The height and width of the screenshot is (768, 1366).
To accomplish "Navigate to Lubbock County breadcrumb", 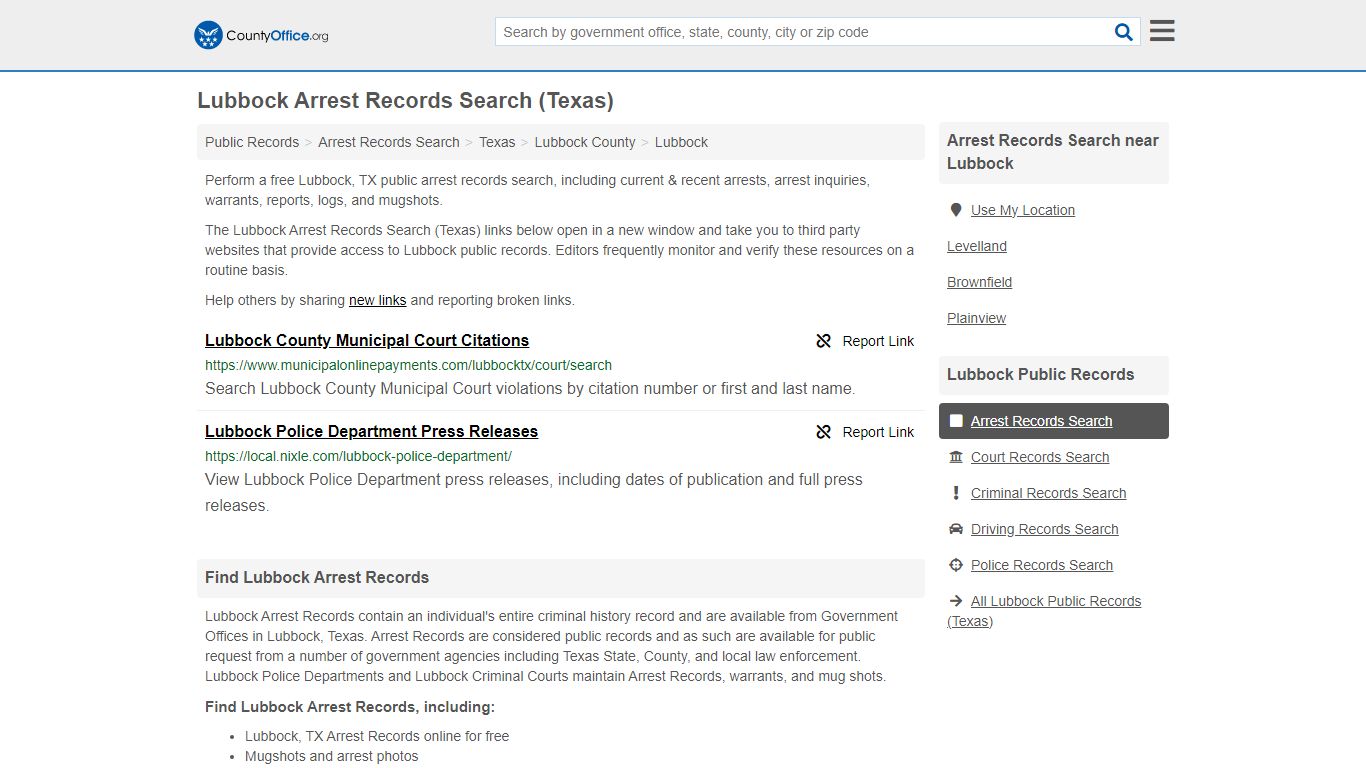I will tap(584, 142).
